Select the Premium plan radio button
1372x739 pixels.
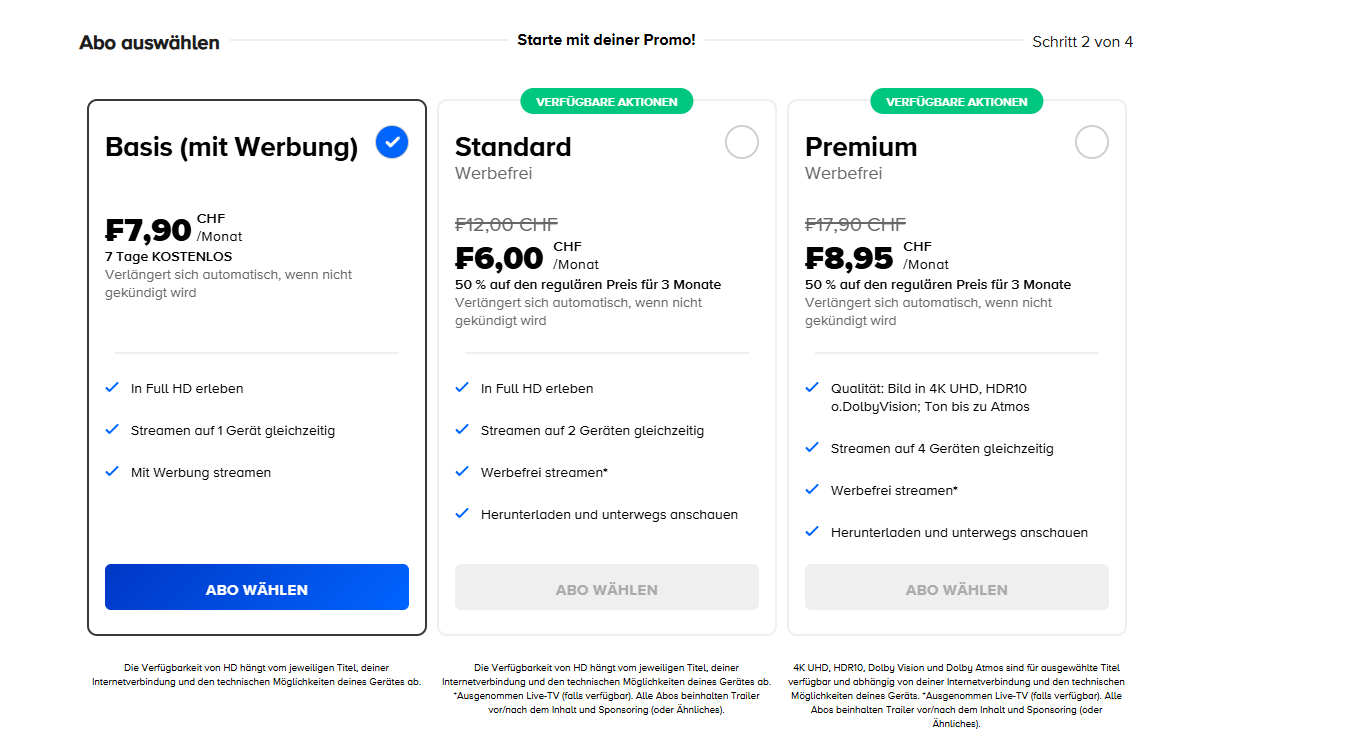(x=1091, y=143)
